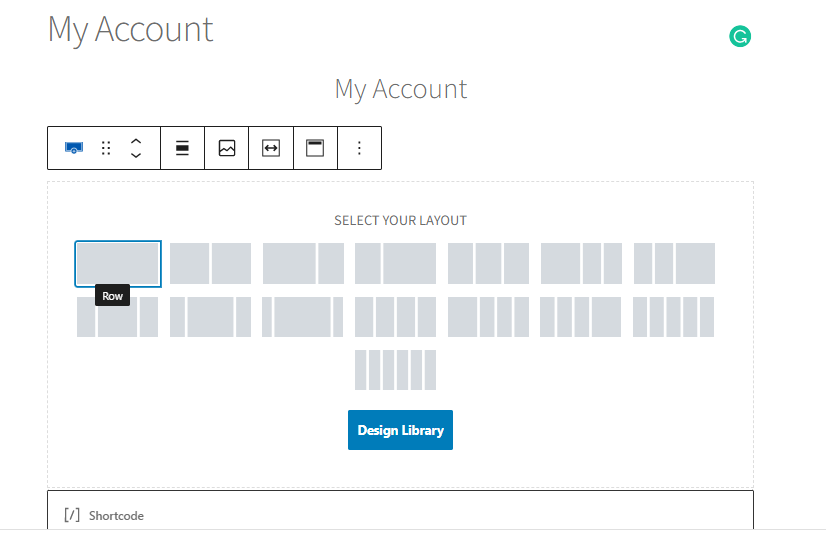Open the Grammarly green icon
This screenshot has height=534, width=826.
pos(740,36)
